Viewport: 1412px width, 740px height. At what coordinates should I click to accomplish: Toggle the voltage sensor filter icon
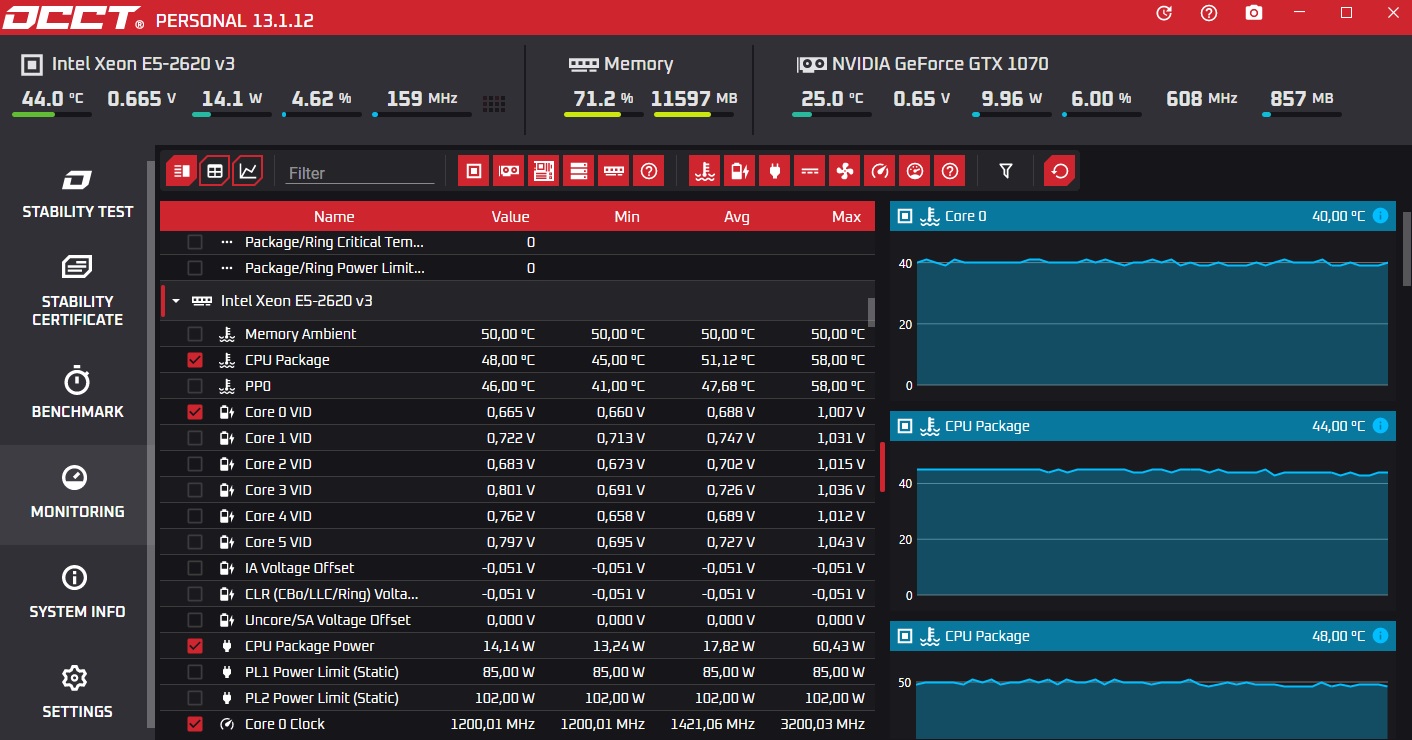(739, 171)
